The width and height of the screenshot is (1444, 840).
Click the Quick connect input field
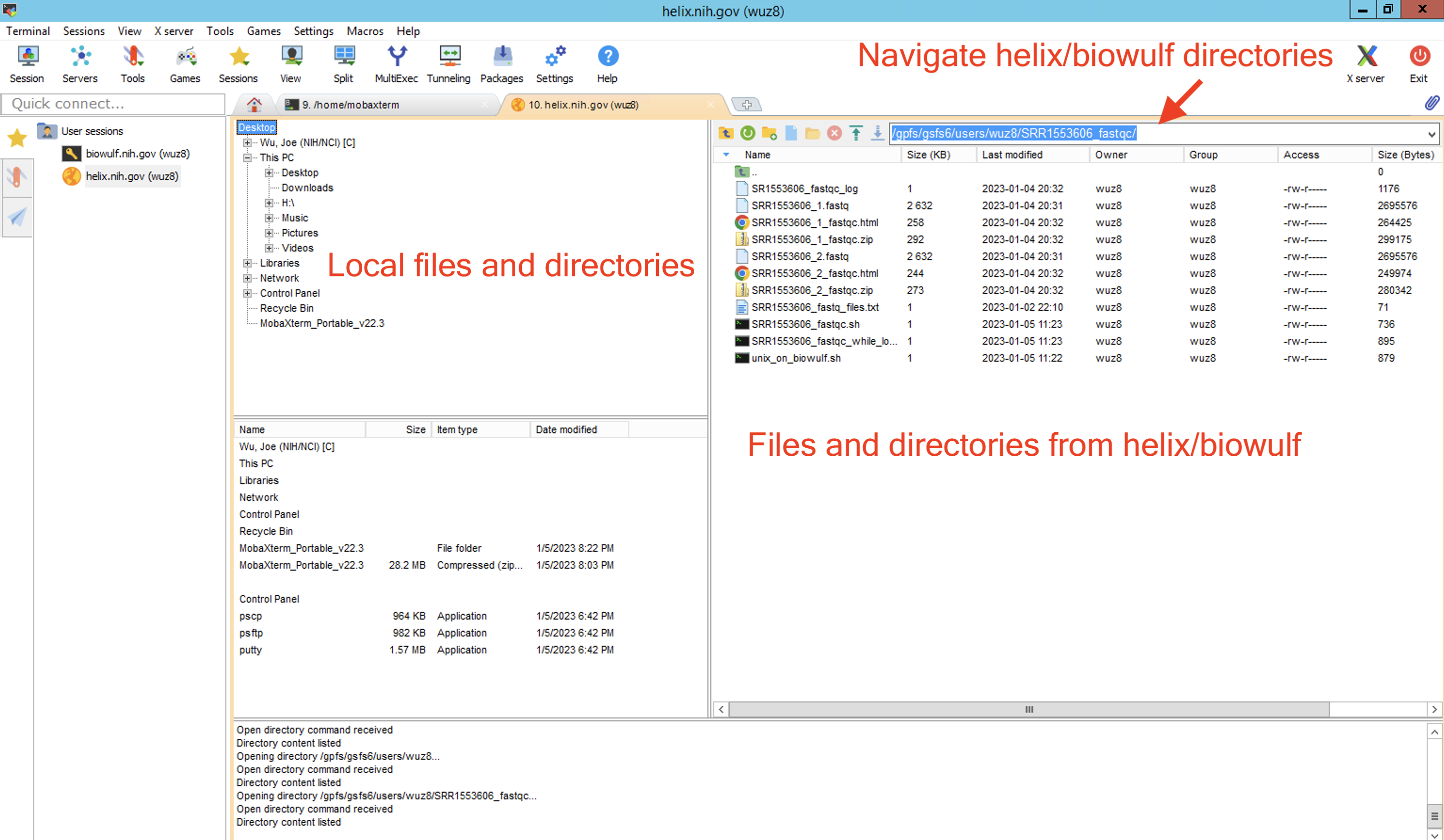(x=114, y=104)
